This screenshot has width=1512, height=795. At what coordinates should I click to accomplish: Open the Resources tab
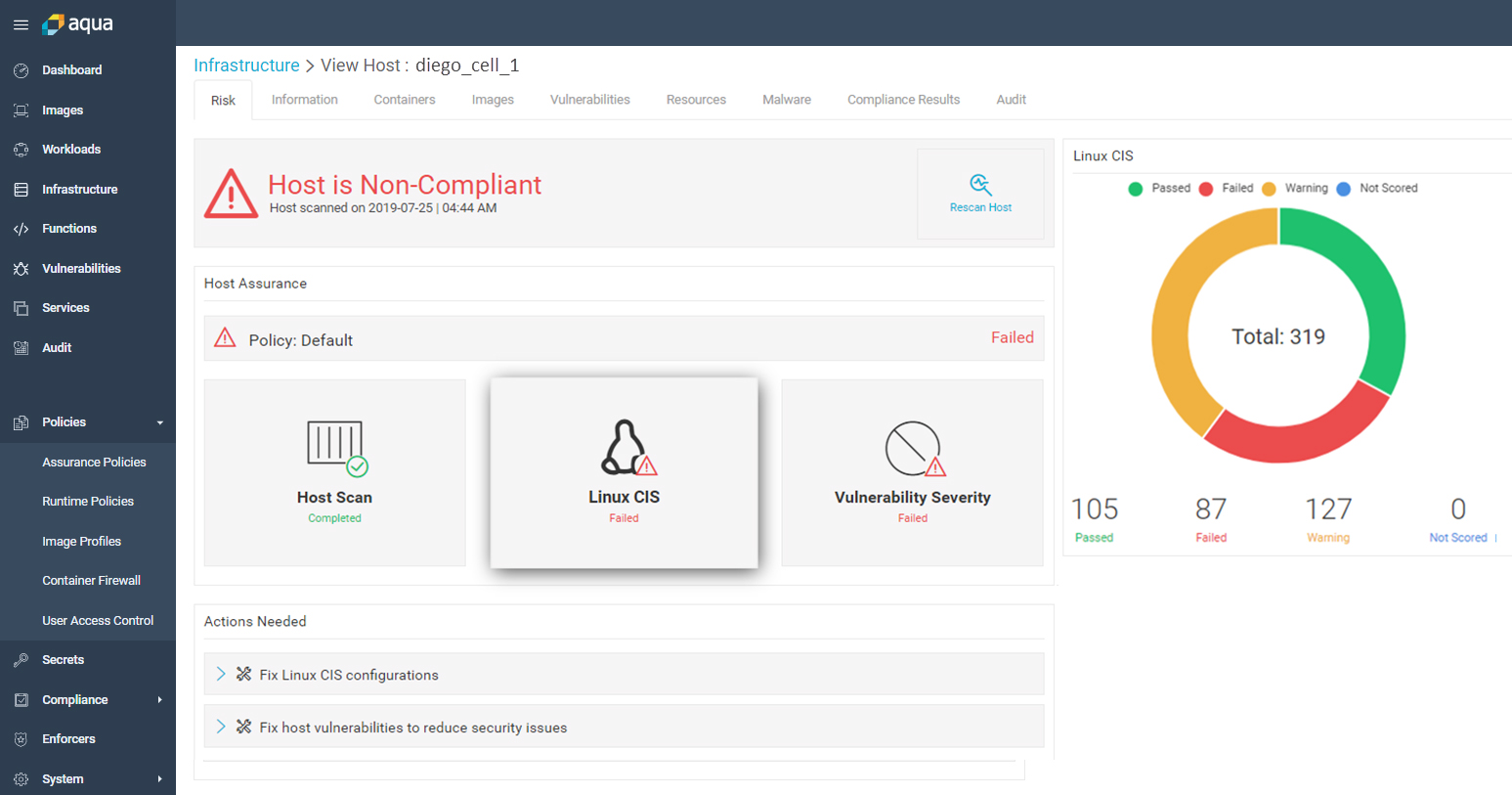(x=696, y=100)
